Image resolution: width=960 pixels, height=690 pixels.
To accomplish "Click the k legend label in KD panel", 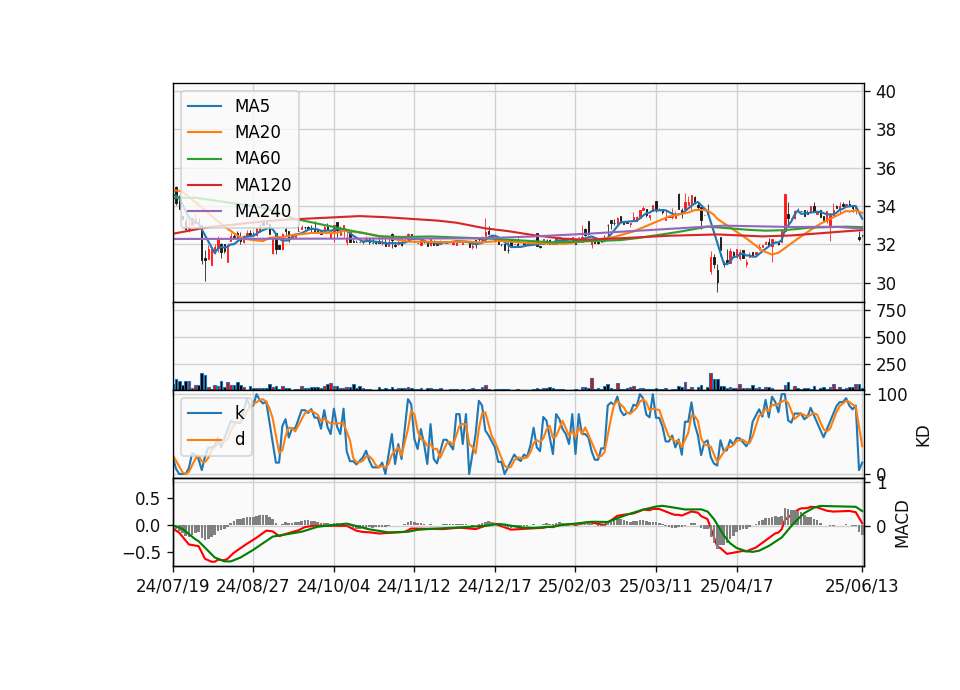I will point(239,413).
